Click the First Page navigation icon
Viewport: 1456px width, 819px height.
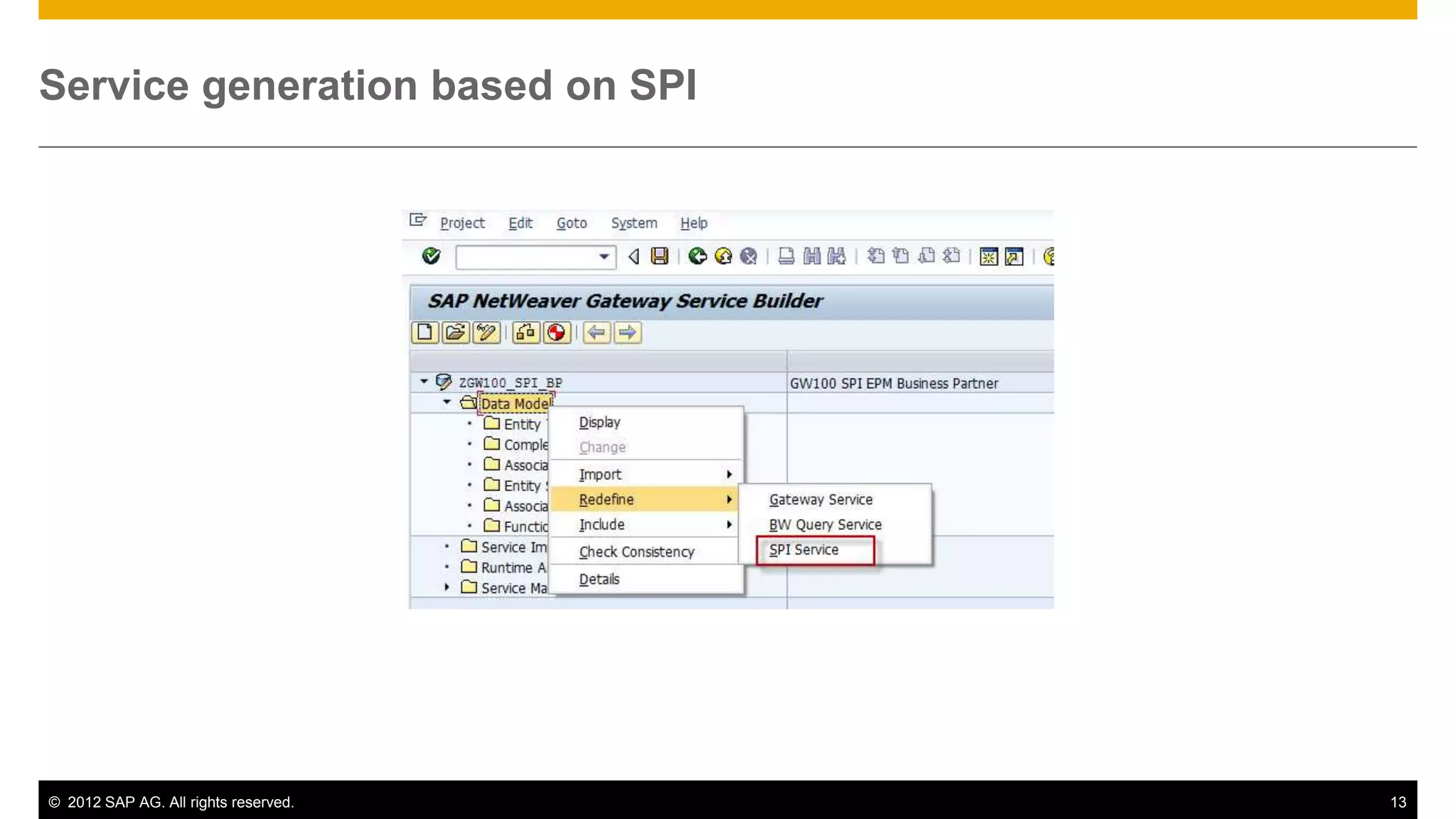876,256
